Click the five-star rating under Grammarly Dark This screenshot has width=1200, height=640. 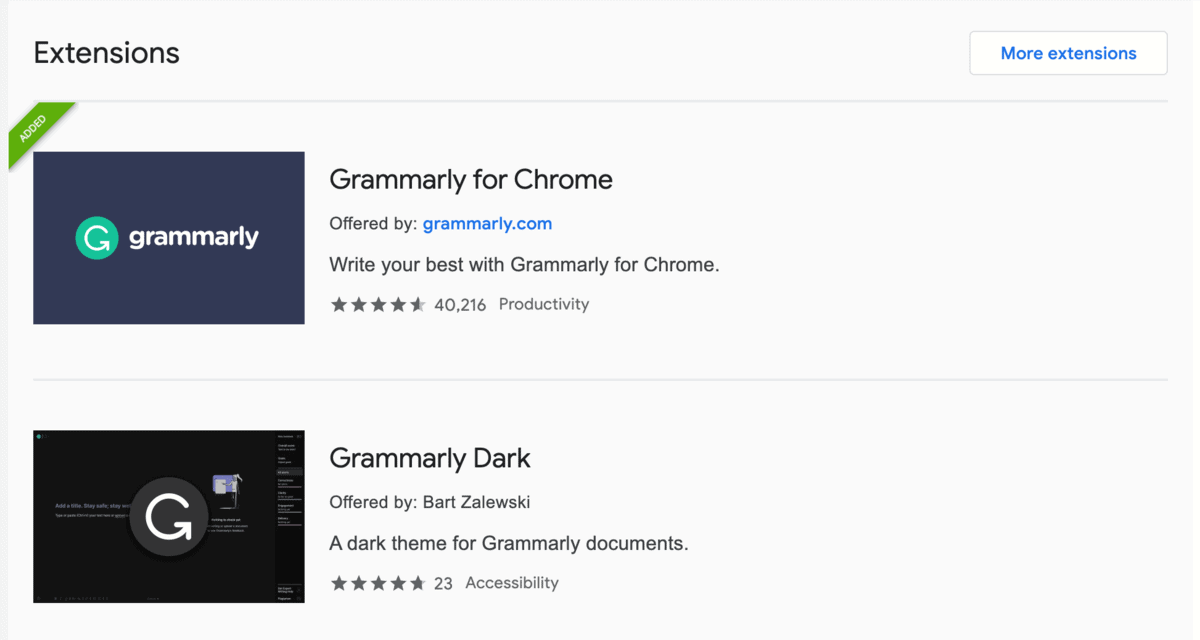pos(378,582)
